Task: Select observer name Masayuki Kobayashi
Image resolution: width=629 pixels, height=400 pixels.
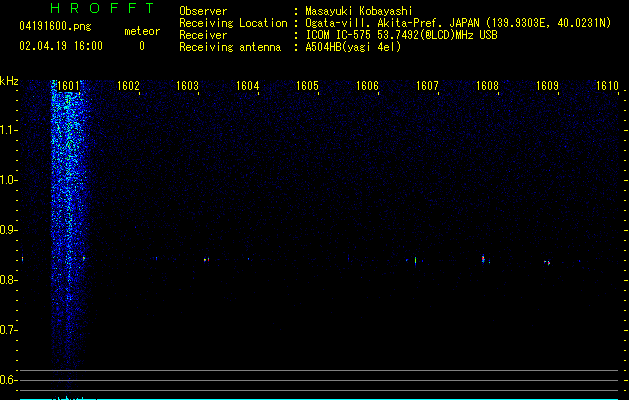Action: click(359, 11)
